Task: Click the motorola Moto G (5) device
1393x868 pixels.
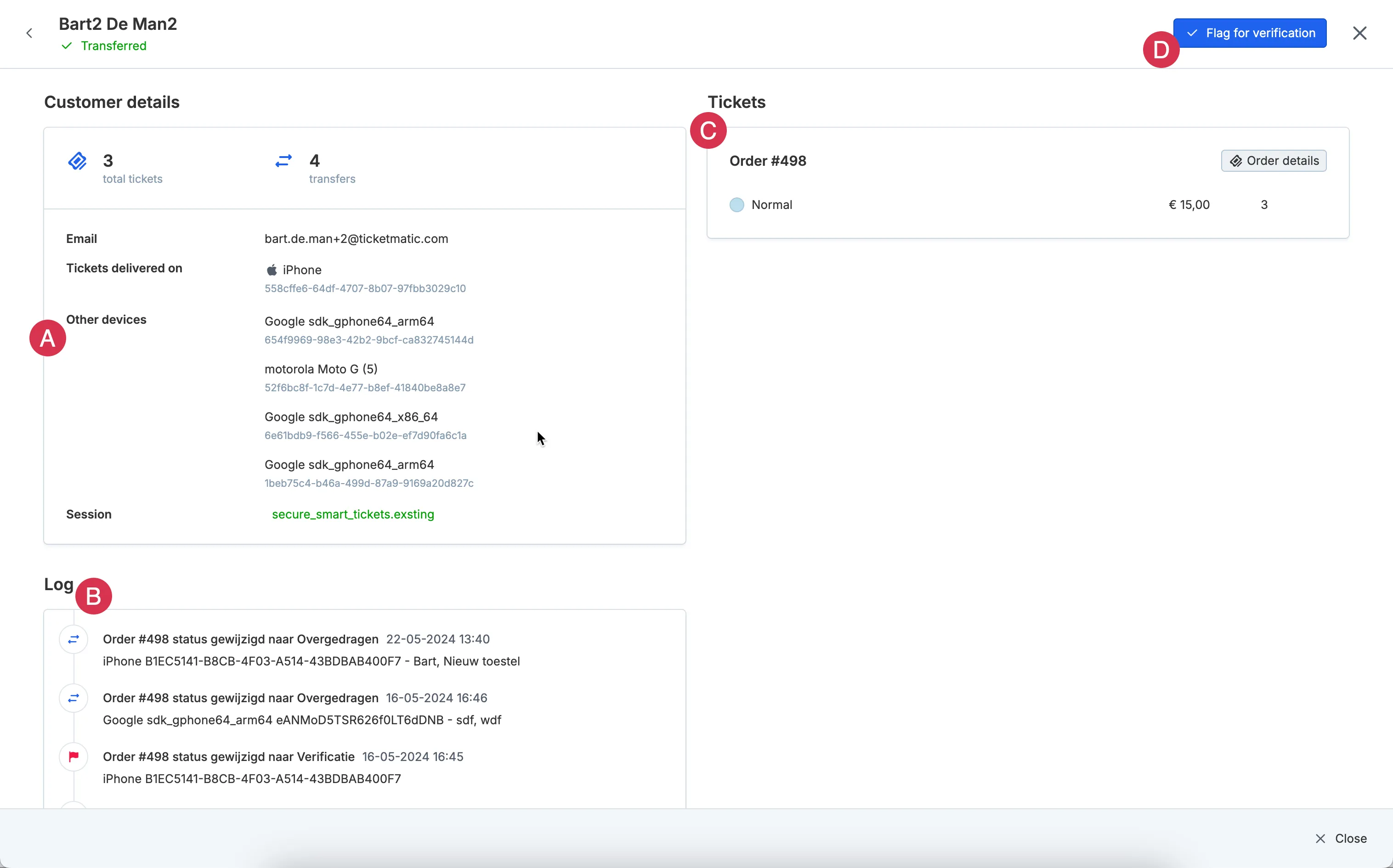Action: (321, 369)
